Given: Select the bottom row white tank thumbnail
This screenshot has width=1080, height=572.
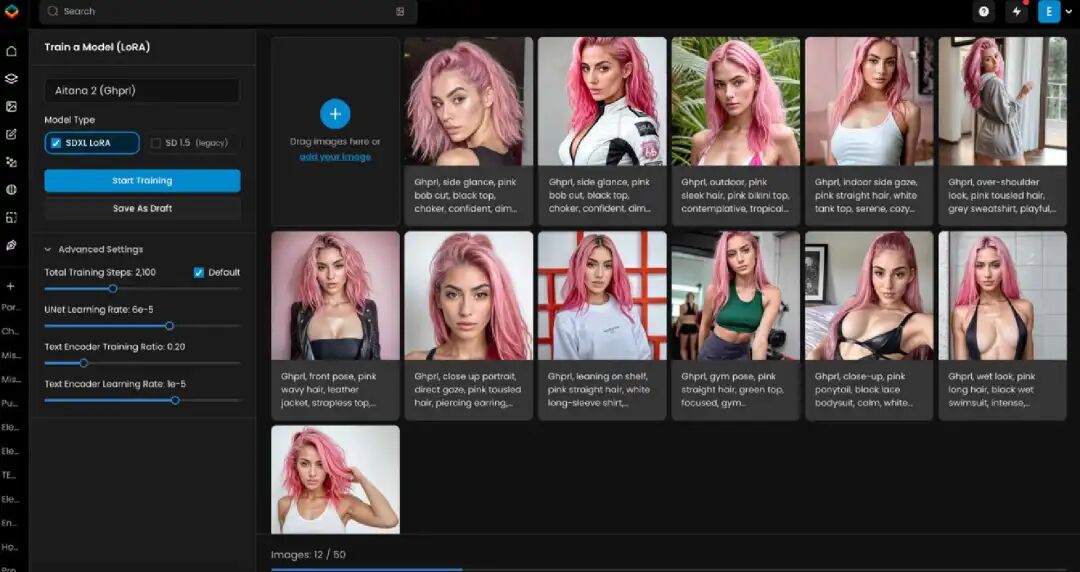Looking at the screenshot, I should tap(335, 480).
